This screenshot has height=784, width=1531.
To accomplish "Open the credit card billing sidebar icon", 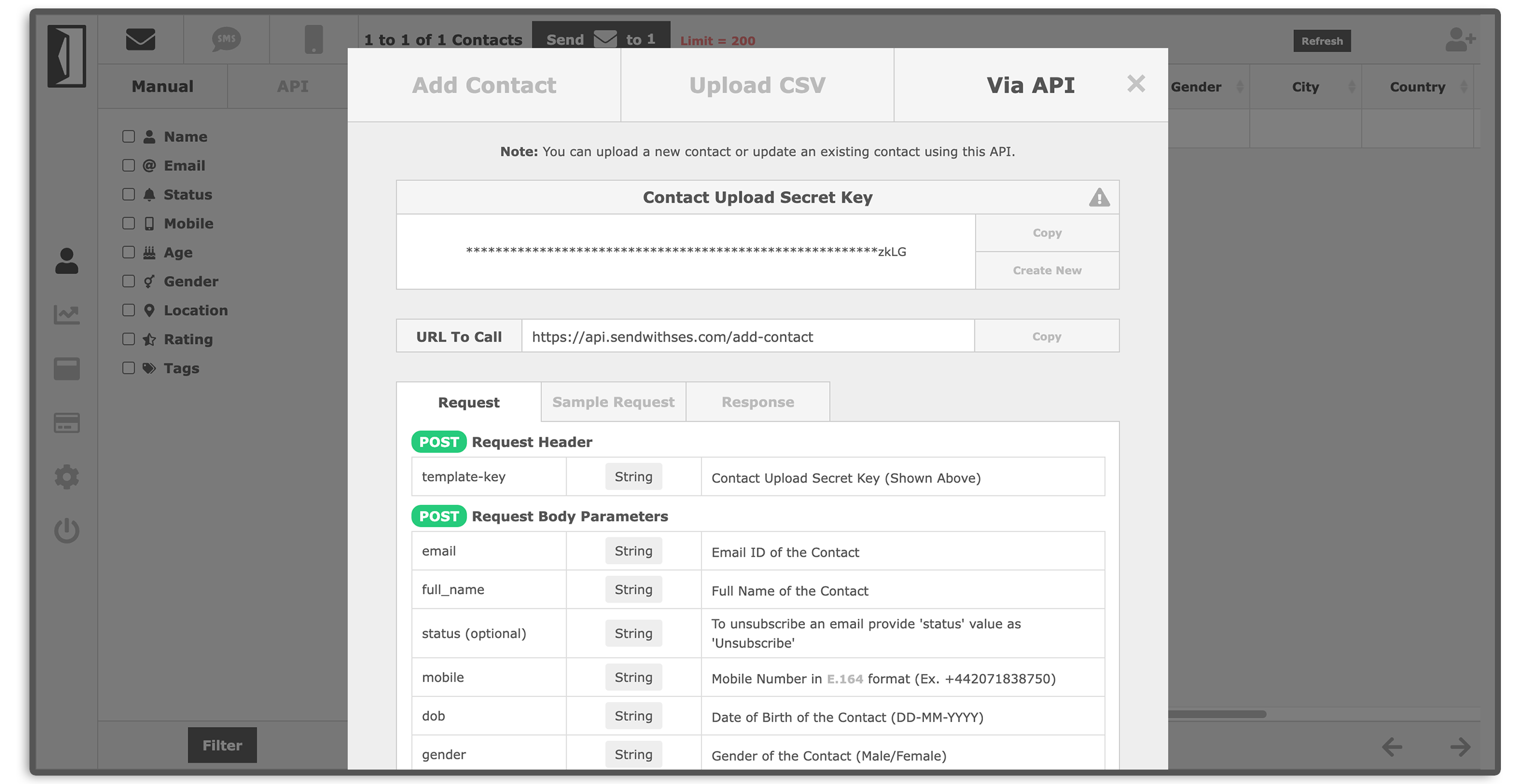I will click(66, 423).
